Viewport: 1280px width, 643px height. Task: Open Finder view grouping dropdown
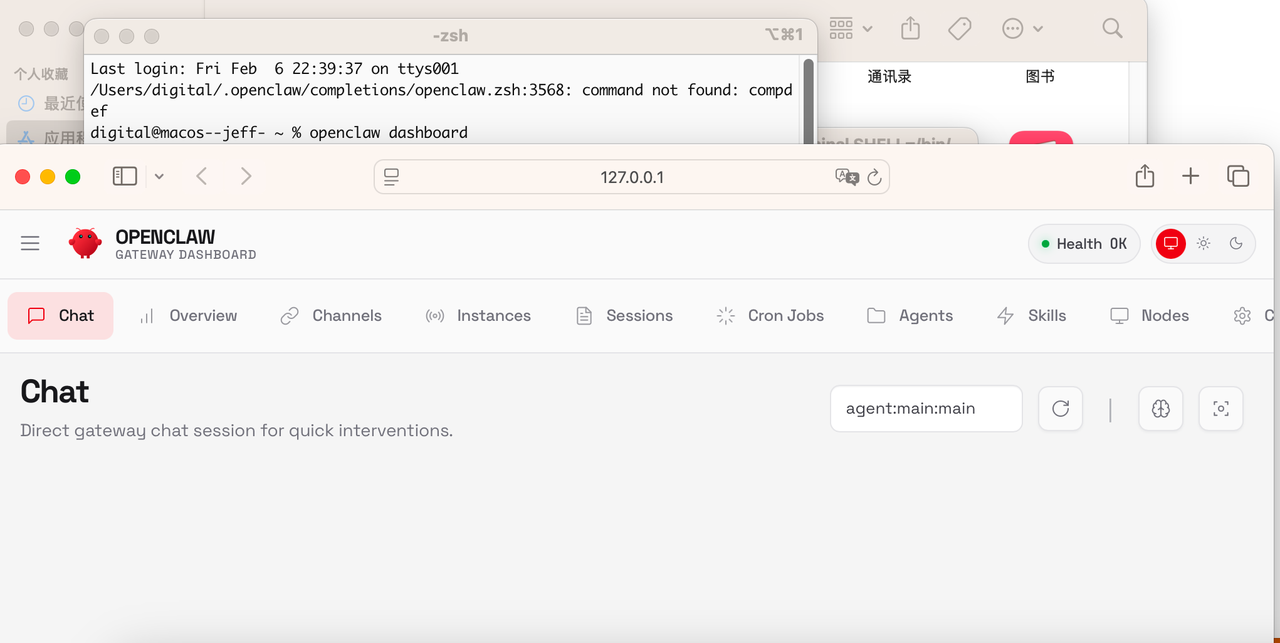click(851, 29)
